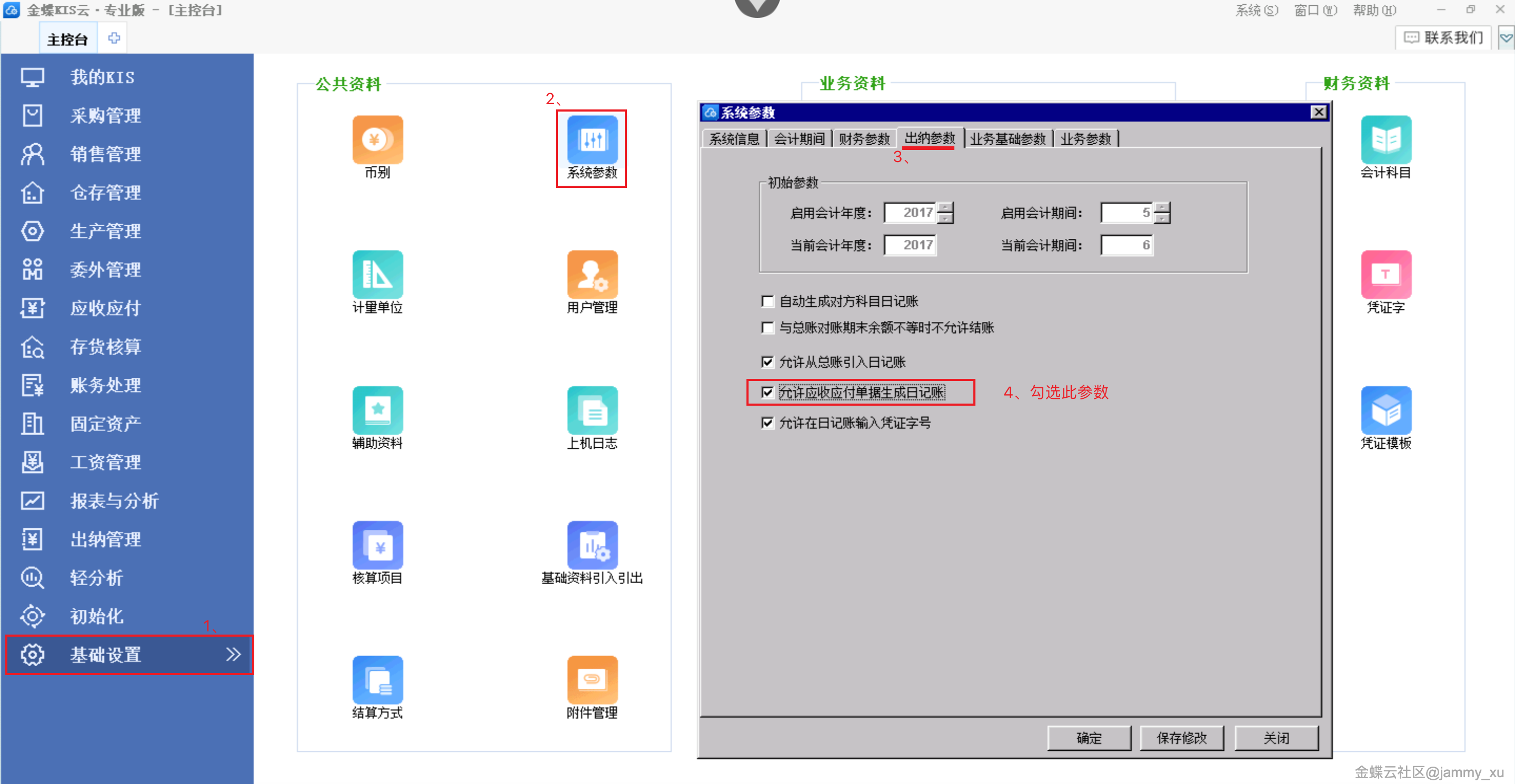
Task: Open the 结算方式 settlement method icon
Action: coord(377,680)
